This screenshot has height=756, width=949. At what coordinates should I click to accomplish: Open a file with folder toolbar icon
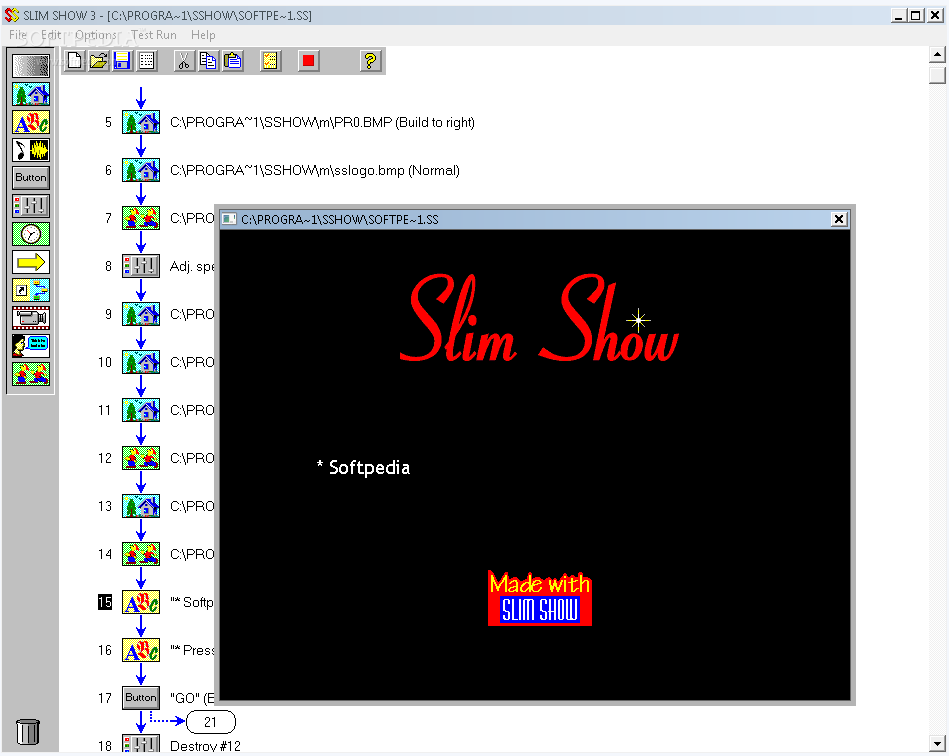(x=99, y=61)
